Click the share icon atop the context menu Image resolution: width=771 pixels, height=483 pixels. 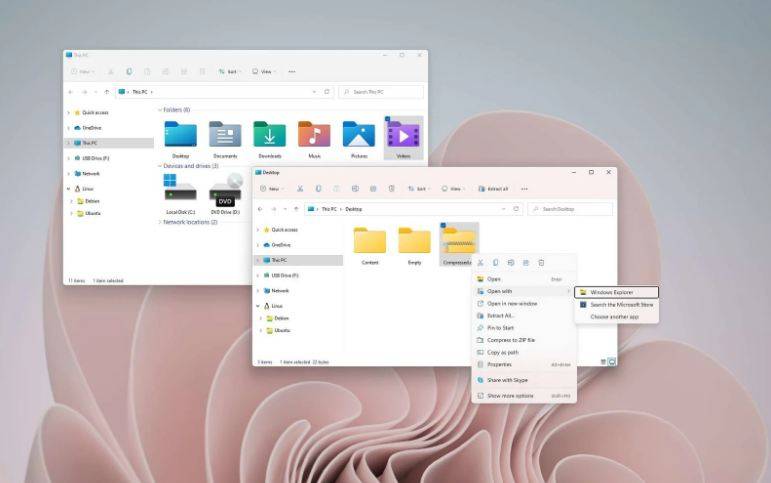click(x=526, y=263)
